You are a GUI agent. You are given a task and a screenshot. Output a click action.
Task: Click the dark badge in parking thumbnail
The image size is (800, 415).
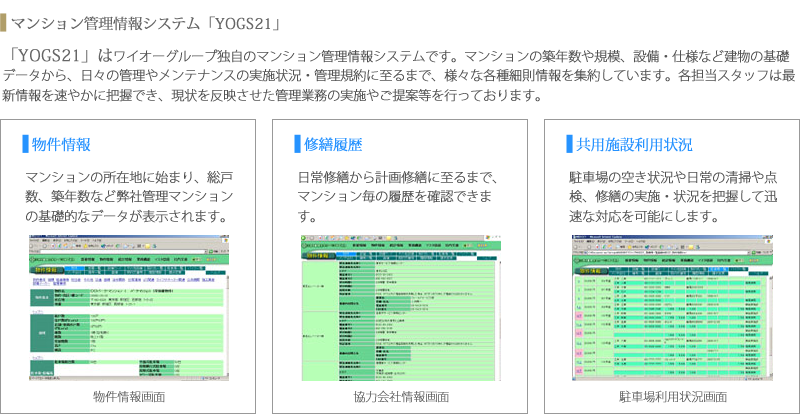tap(592, 270)
